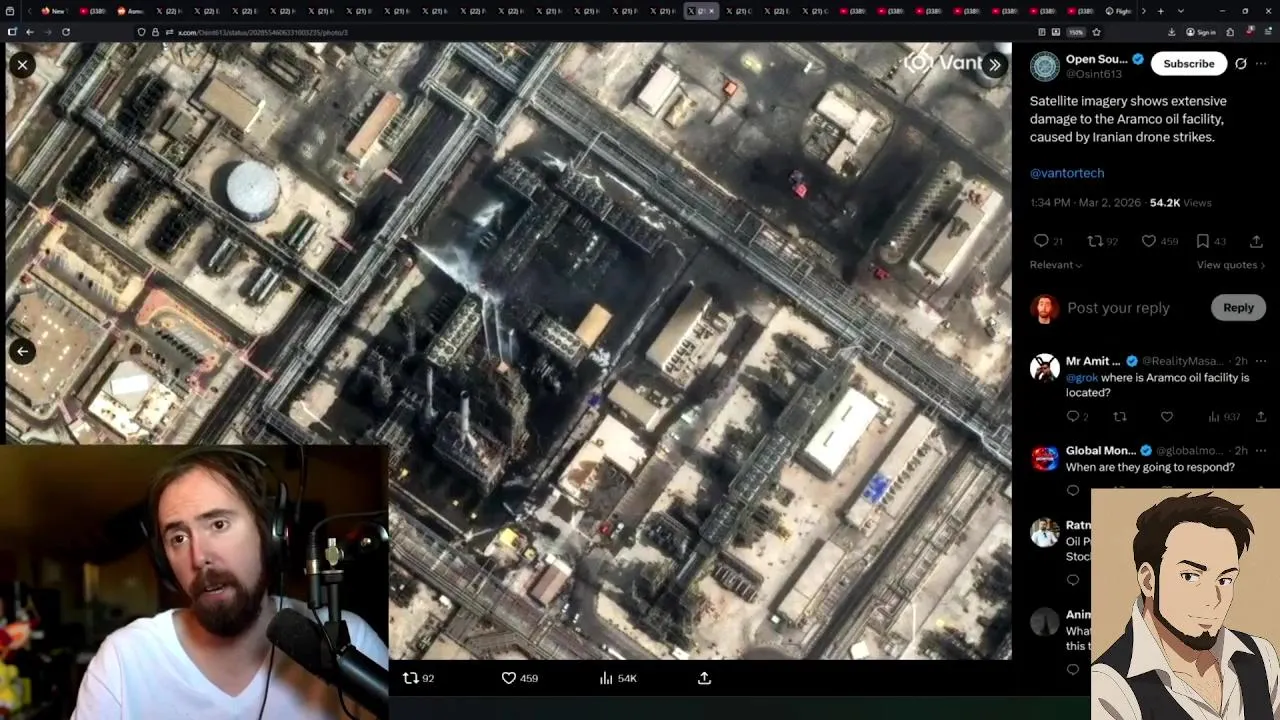Like heart showing 459 in sidebar
Screen dimensions: 1280x720
1159,241
